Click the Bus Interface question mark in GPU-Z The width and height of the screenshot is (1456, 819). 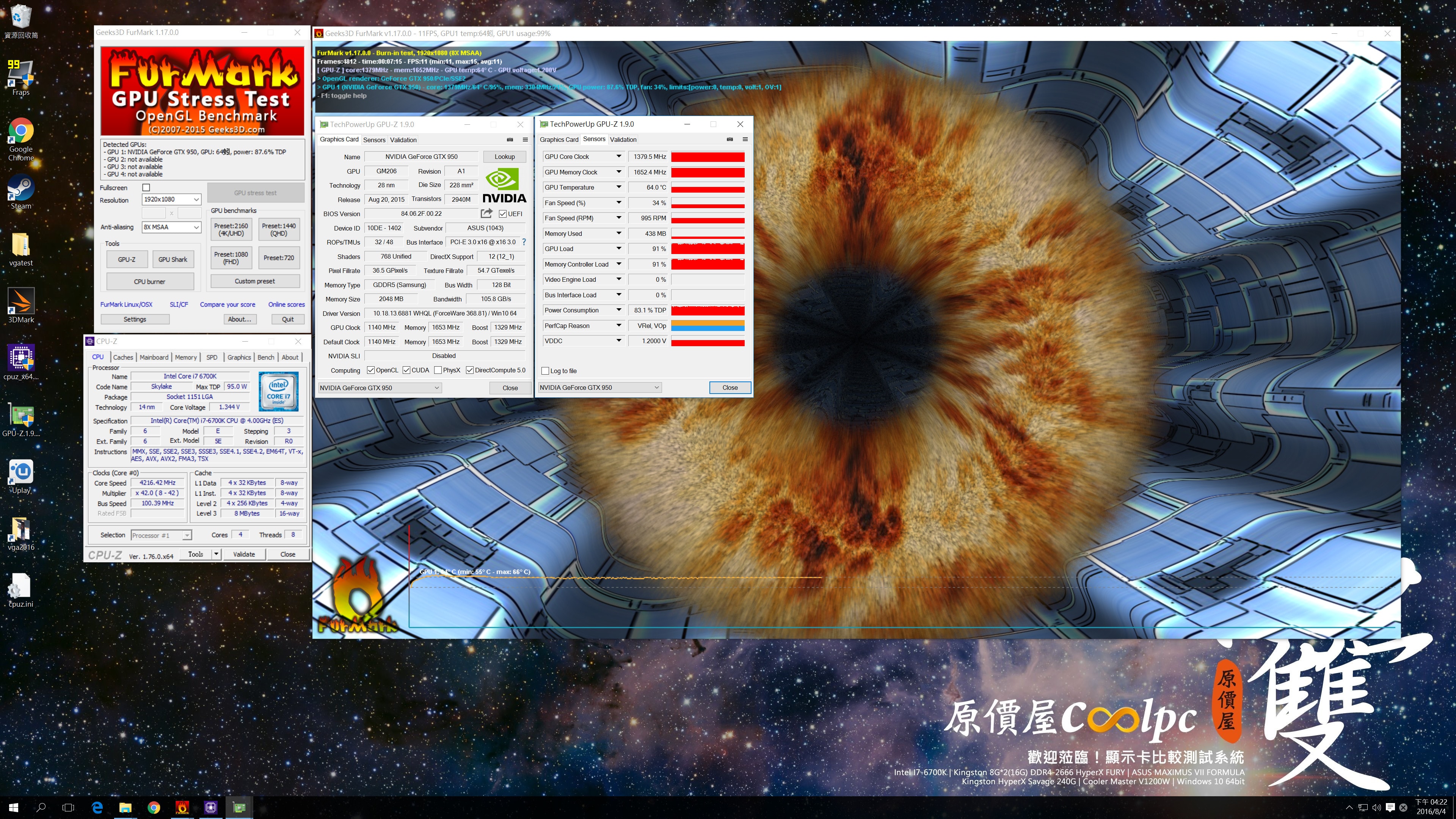pyautogui.click(x=524, y=242)
